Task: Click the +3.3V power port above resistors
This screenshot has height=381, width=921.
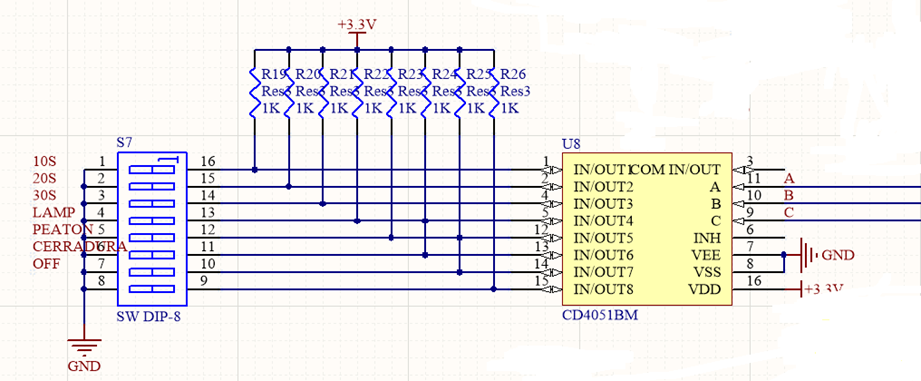Action: coord(357,32)
